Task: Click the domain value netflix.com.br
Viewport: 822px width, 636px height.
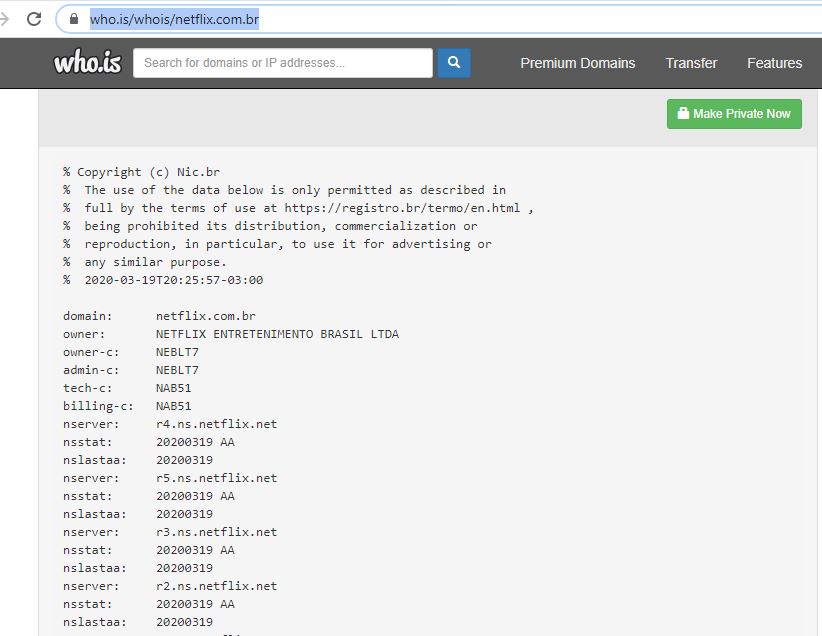Action: pyautogui.click(x=206, y=316)
